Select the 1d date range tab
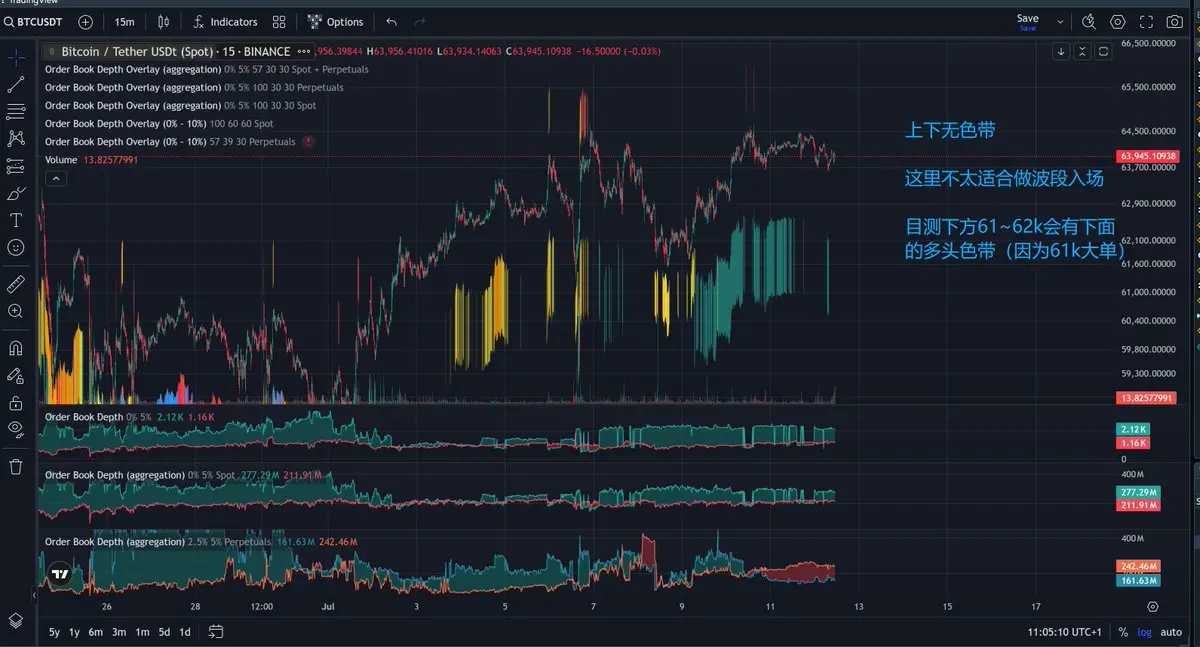 (x=185, y=632)
